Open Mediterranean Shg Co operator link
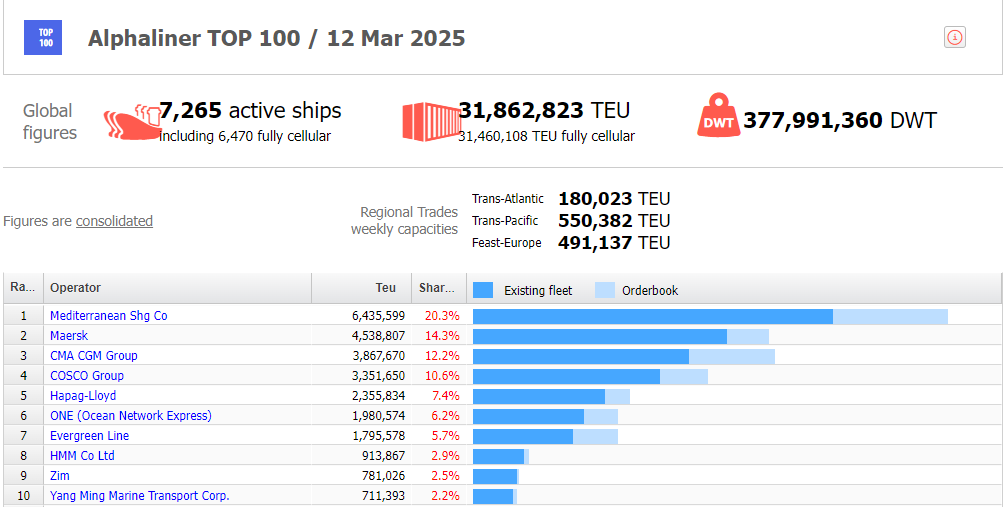The image size is (1007, 507). click(x=109, y=316)
